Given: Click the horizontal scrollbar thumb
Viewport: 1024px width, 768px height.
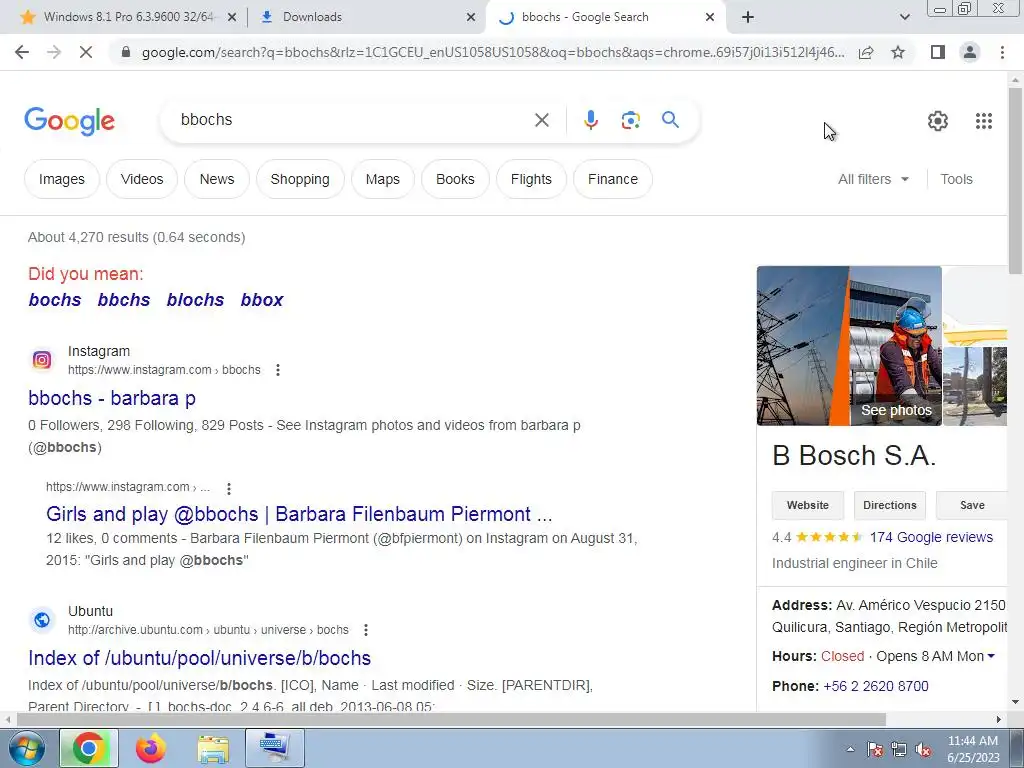Looking at the screenshot, I should [451, 720].
